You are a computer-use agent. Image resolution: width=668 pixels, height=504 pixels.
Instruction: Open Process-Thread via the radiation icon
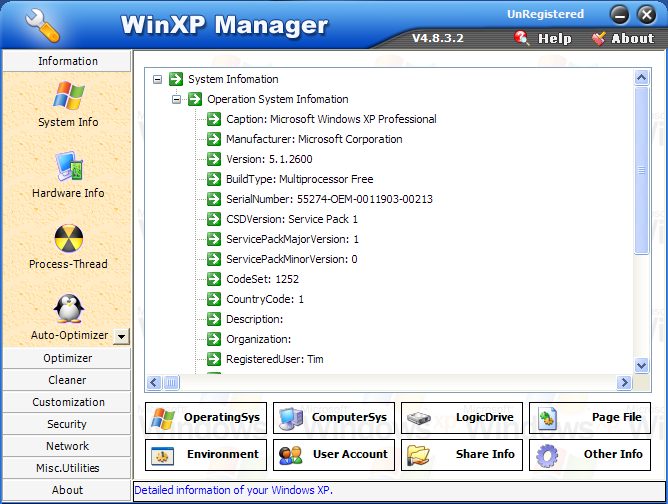click(x=69, y=238)
